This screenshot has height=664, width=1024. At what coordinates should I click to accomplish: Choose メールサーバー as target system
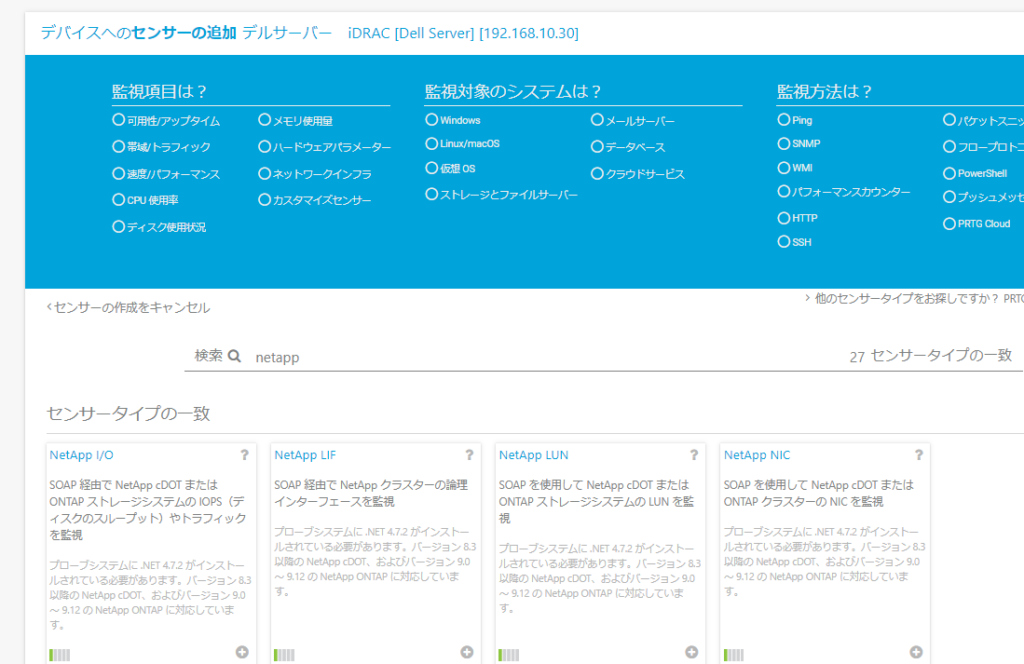[x=597, y=120]
